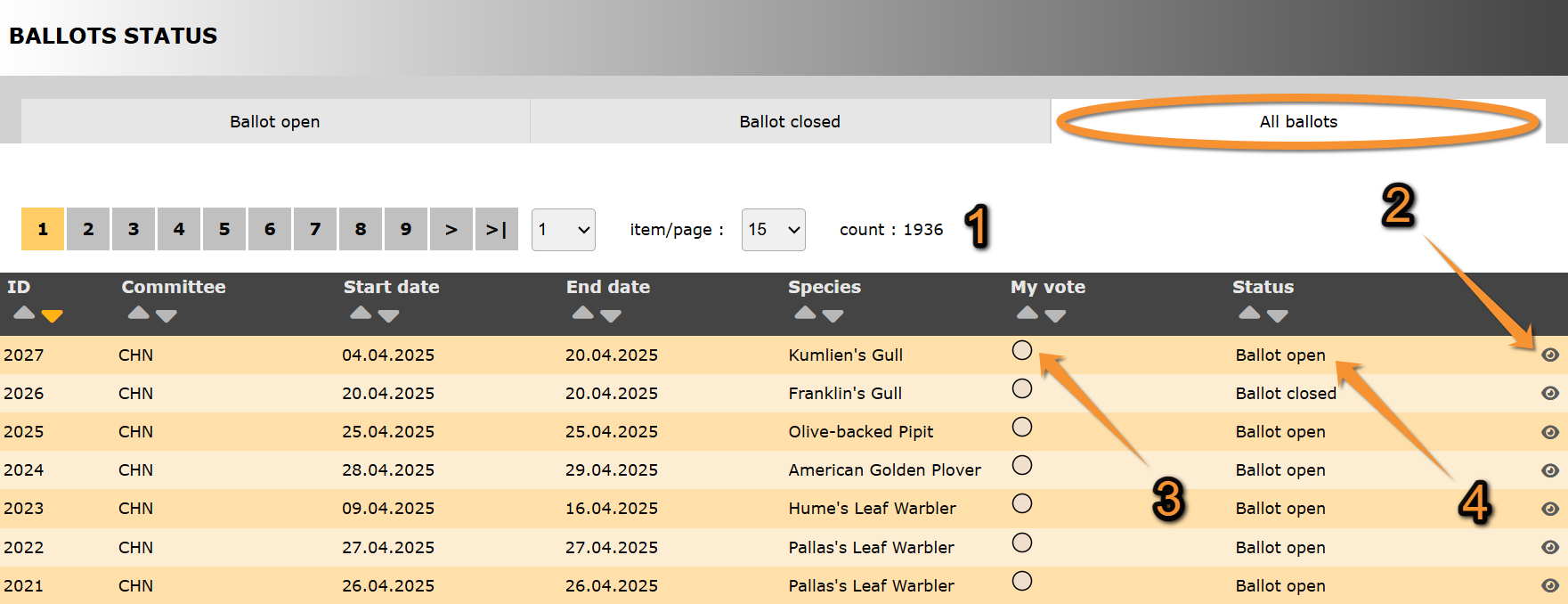Sort Start date column descending
This screenshot has height=604, width=1568.
point(388,315)
